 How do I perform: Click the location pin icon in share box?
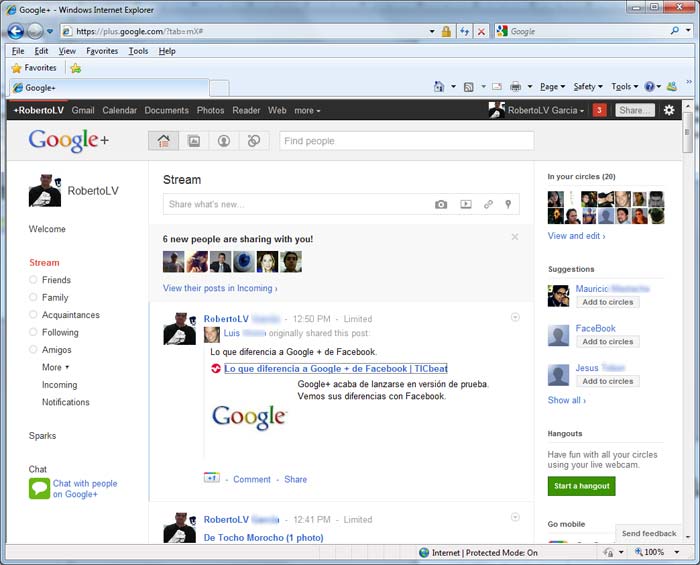(x=508, y=204)
